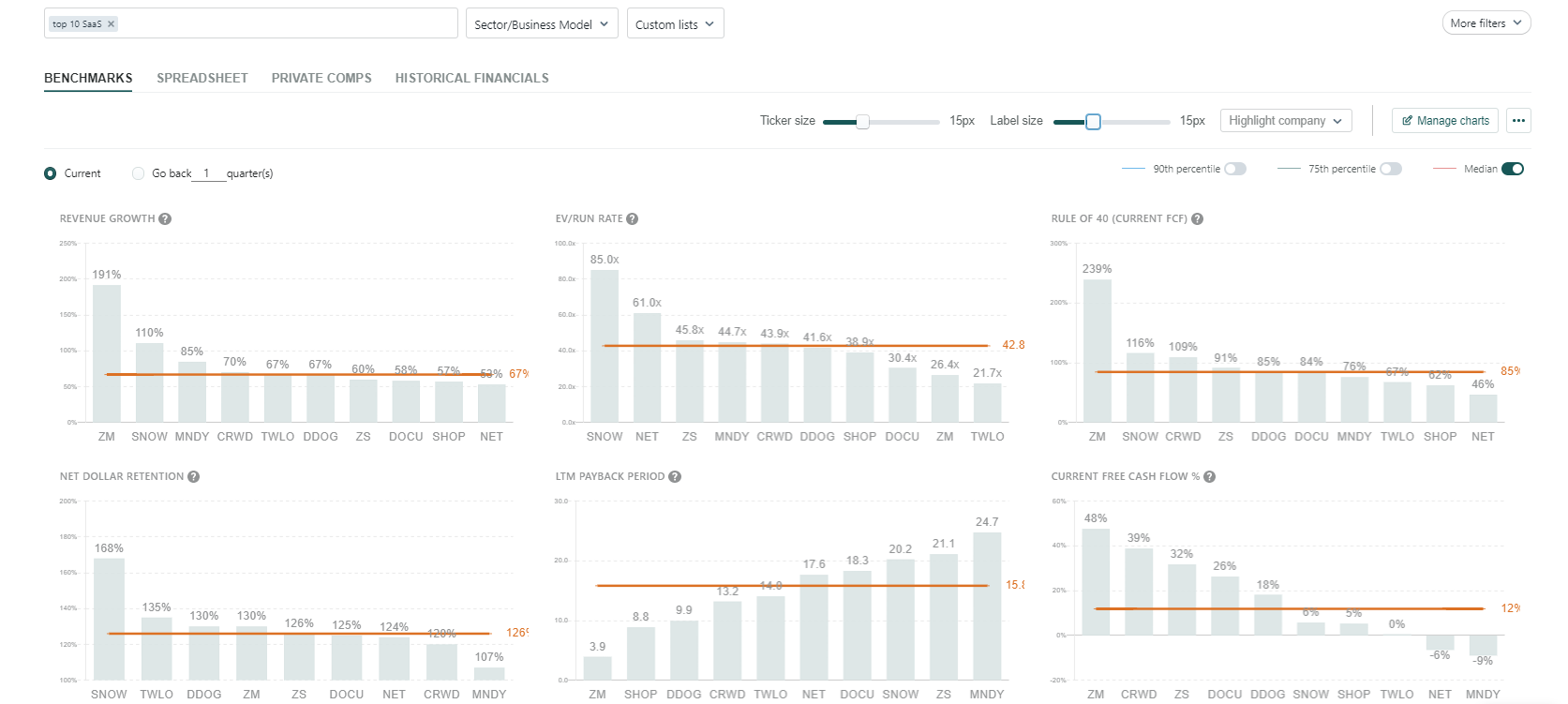Open the Historical Financials tab
Image resolution: width=1568 pixels, height=704 pixels.
click(x=472, y=78)
